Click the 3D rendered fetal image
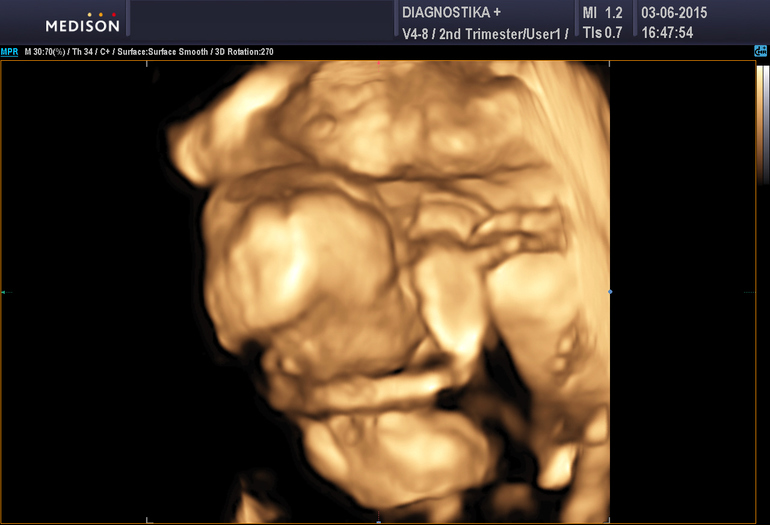770x525 pixels. 378,290
